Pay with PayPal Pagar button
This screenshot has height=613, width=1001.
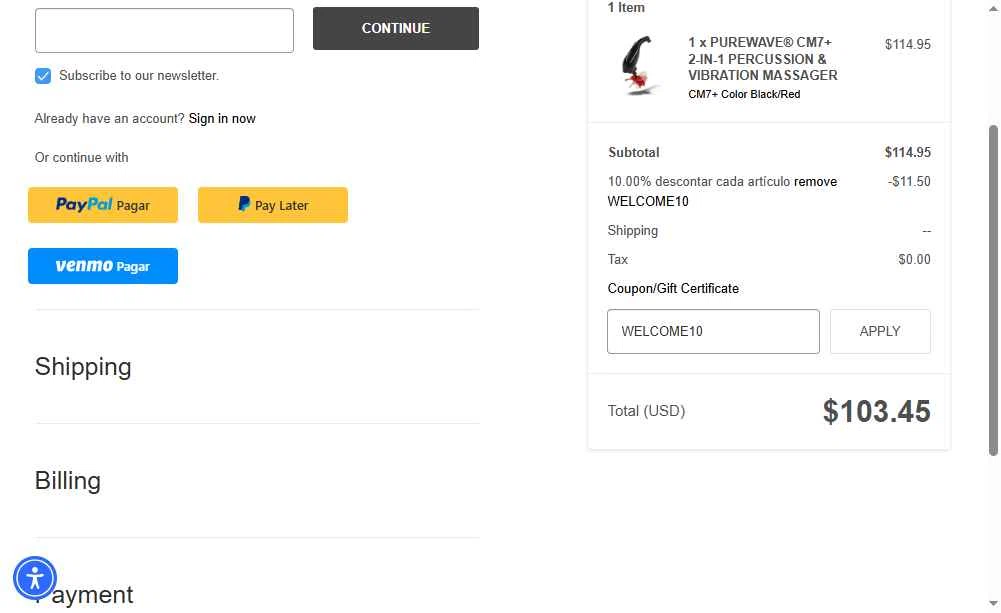click(x=103, y=205)
